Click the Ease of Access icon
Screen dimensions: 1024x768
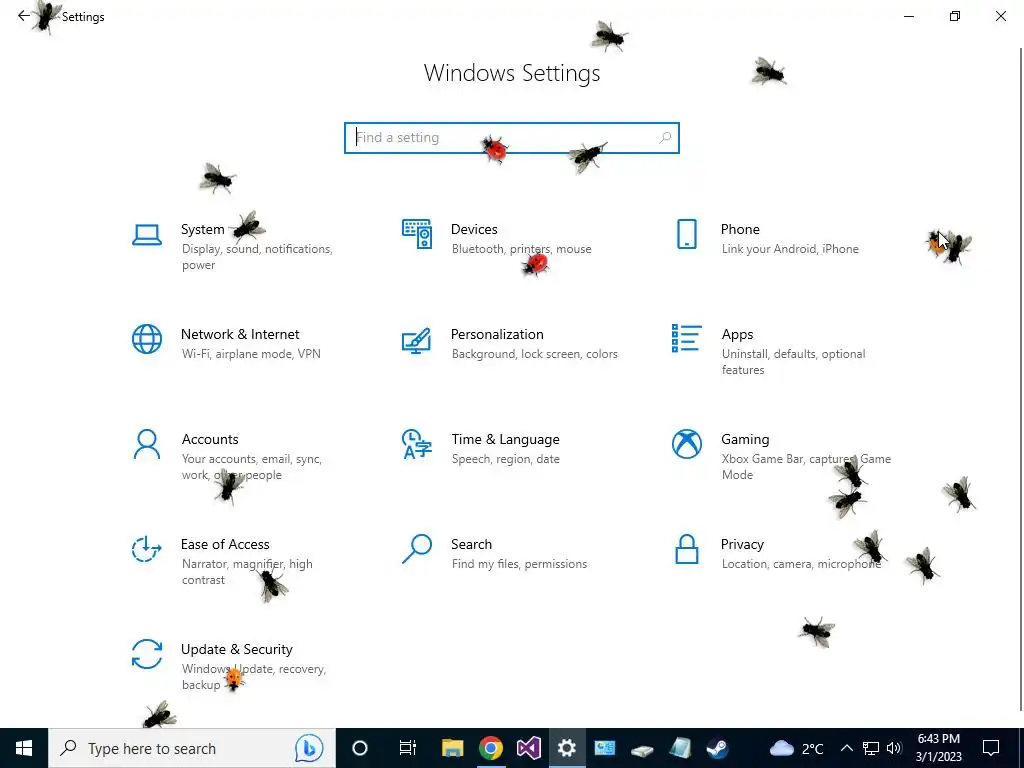pyautogui.click(x=147, y=549)
